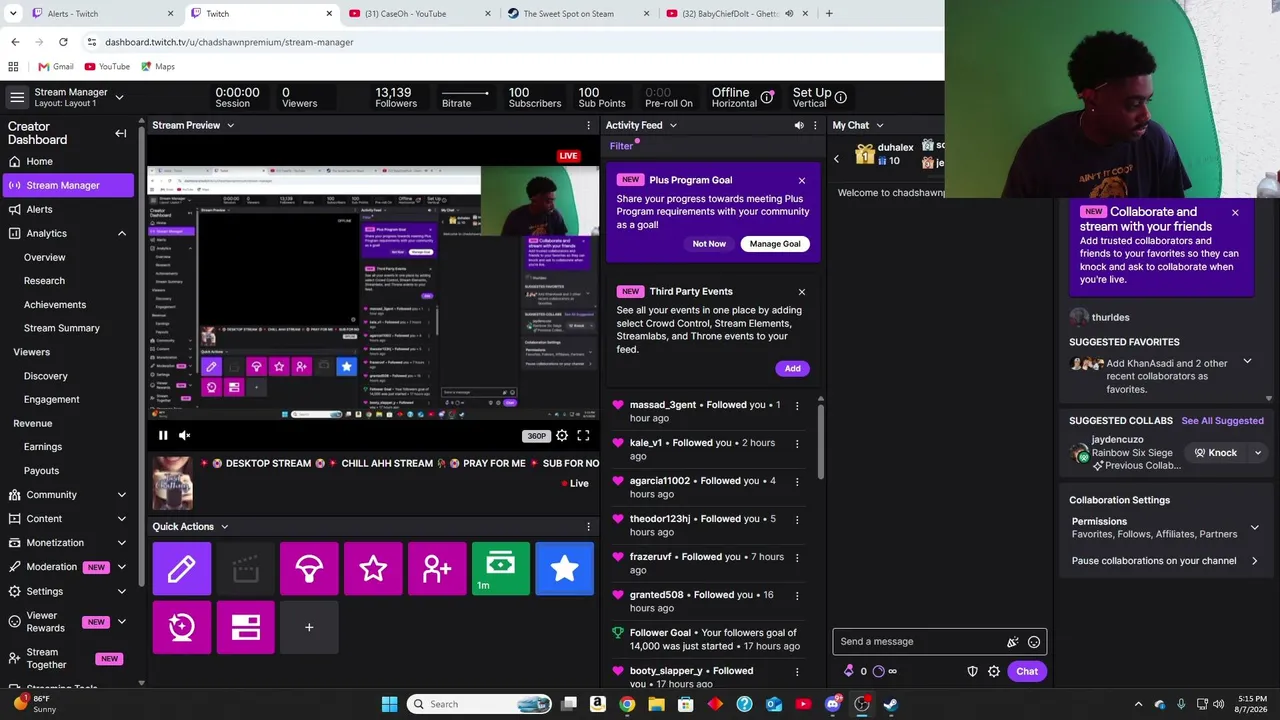1280x720 pixels.
Task: Click Not Now on Plus Program card
Action: pos(709,244)
